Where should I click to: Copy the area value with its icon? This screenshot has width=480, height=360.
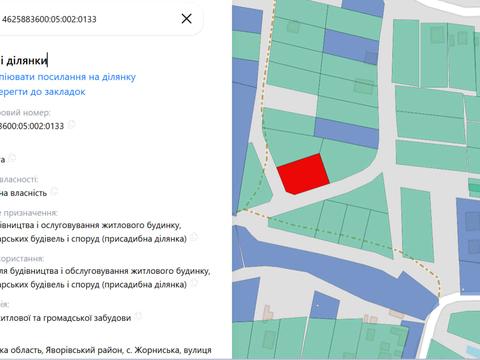click(12, 157)
